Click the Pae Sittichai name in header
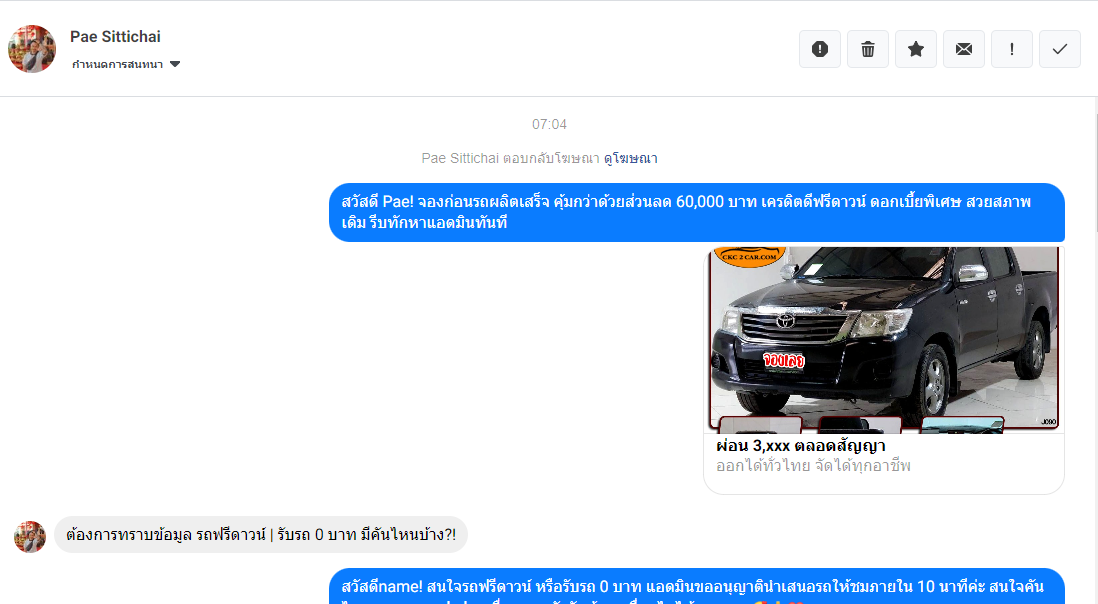The height and width of the screenshot is (604, 1098). 115,36
